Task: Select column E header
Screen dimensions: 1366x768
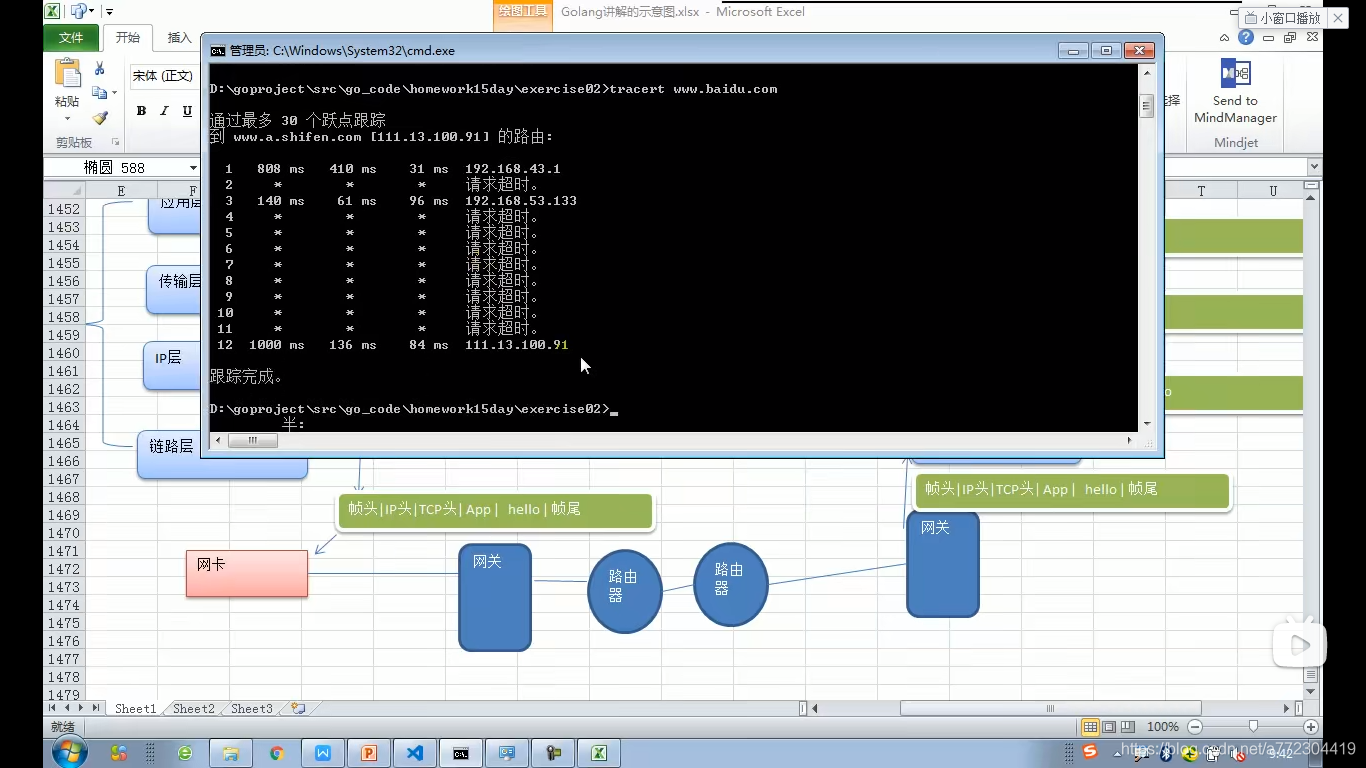Action: click(121, 191)
